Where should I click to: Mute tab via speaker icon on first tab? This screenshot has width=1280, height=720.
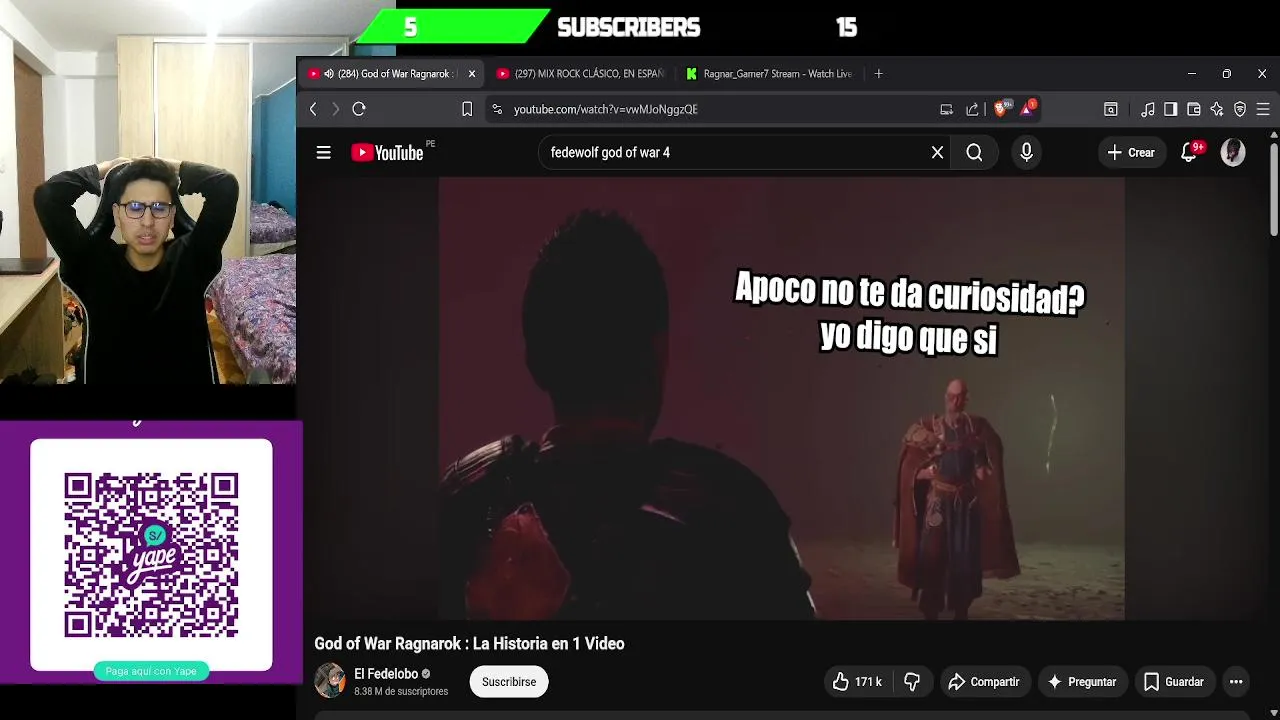tap(329, 74)
